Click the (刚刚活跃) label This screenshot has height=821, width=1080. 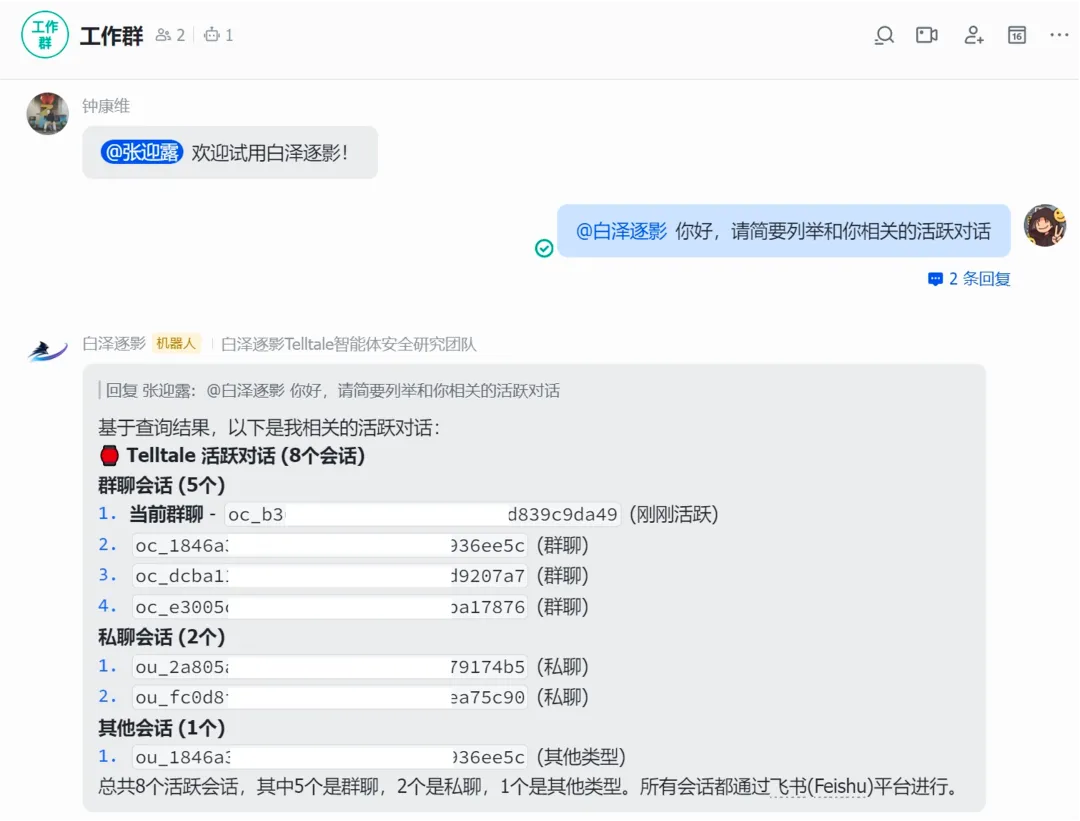click(674, 515)
